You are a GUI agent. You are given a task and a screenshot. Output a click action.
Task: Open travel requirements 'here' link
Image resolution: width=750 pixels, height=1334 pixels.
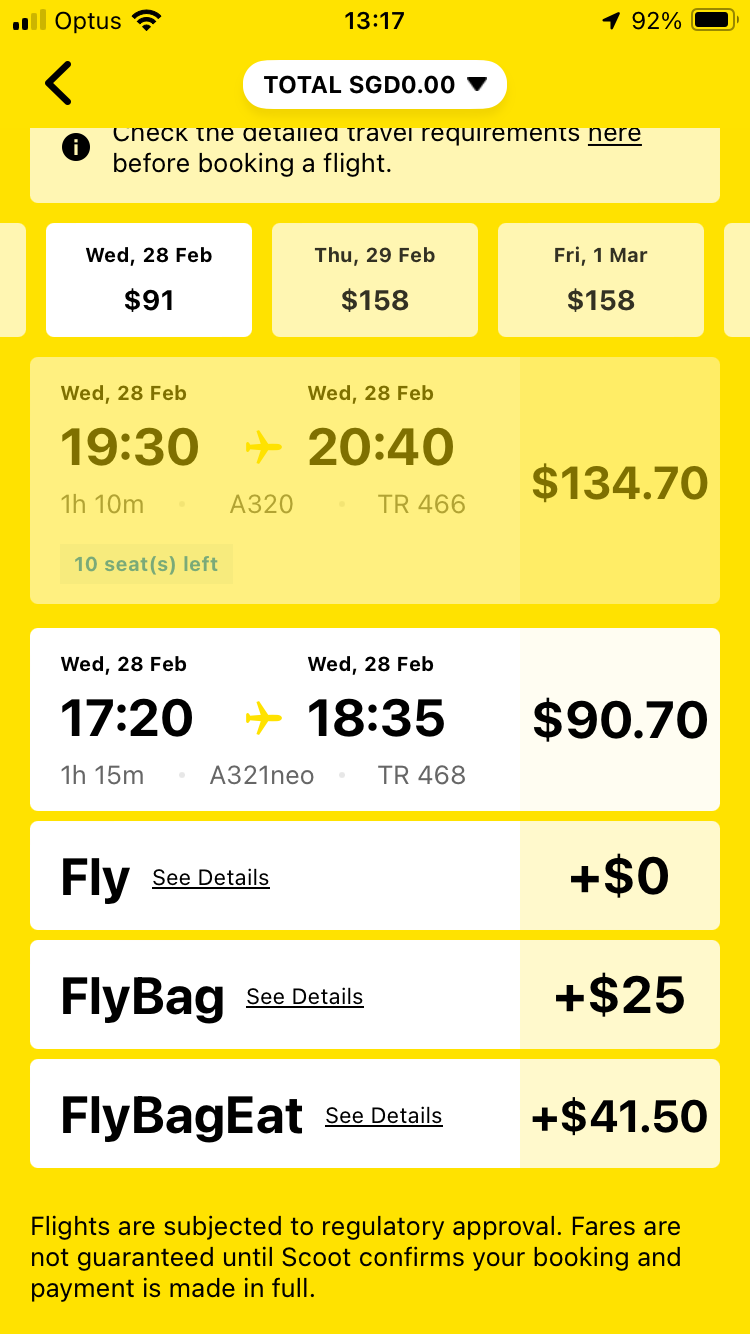(614, 133)
